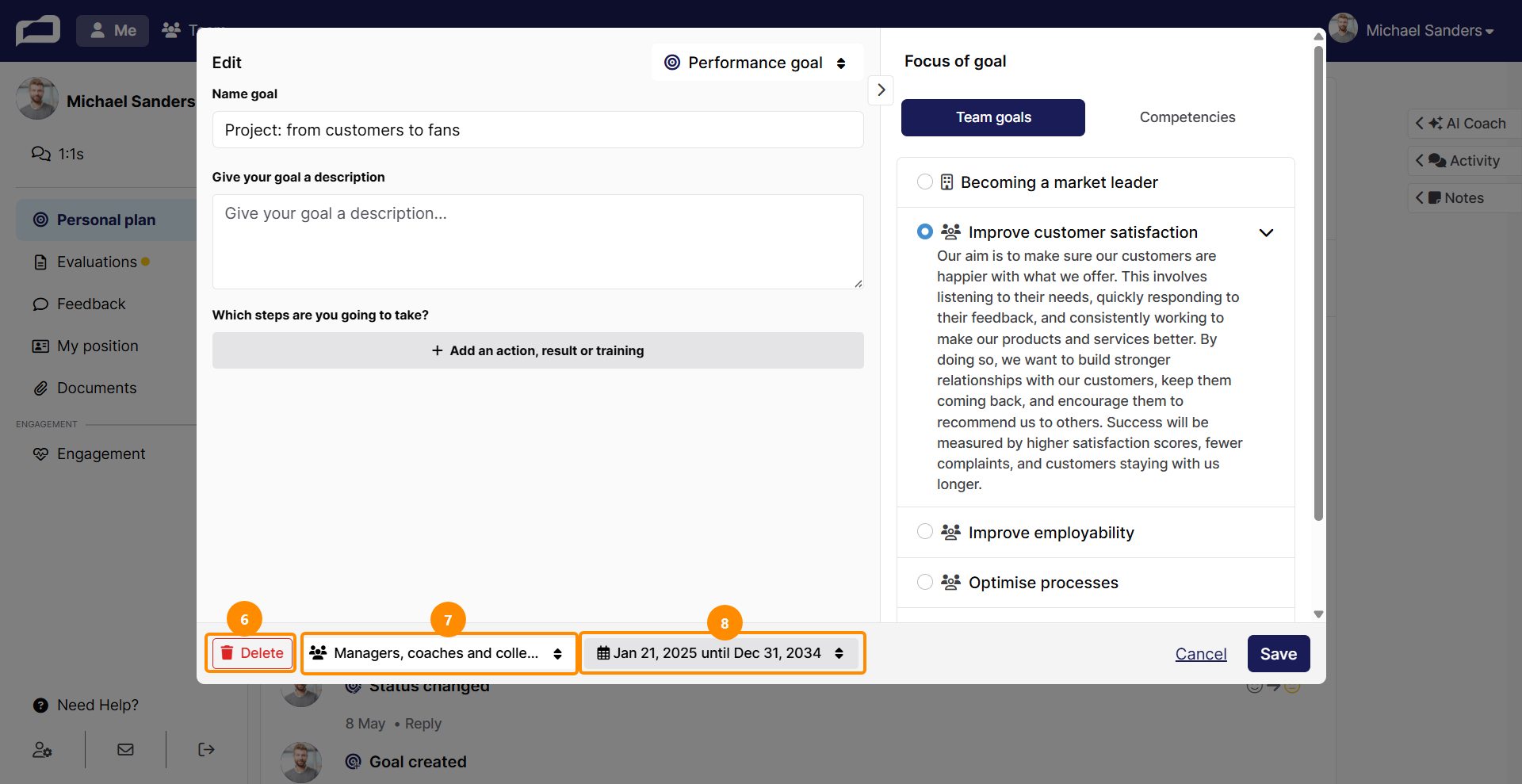Click the calendar icon in date range
The image size is (1522, 784).
coord(603,653)
